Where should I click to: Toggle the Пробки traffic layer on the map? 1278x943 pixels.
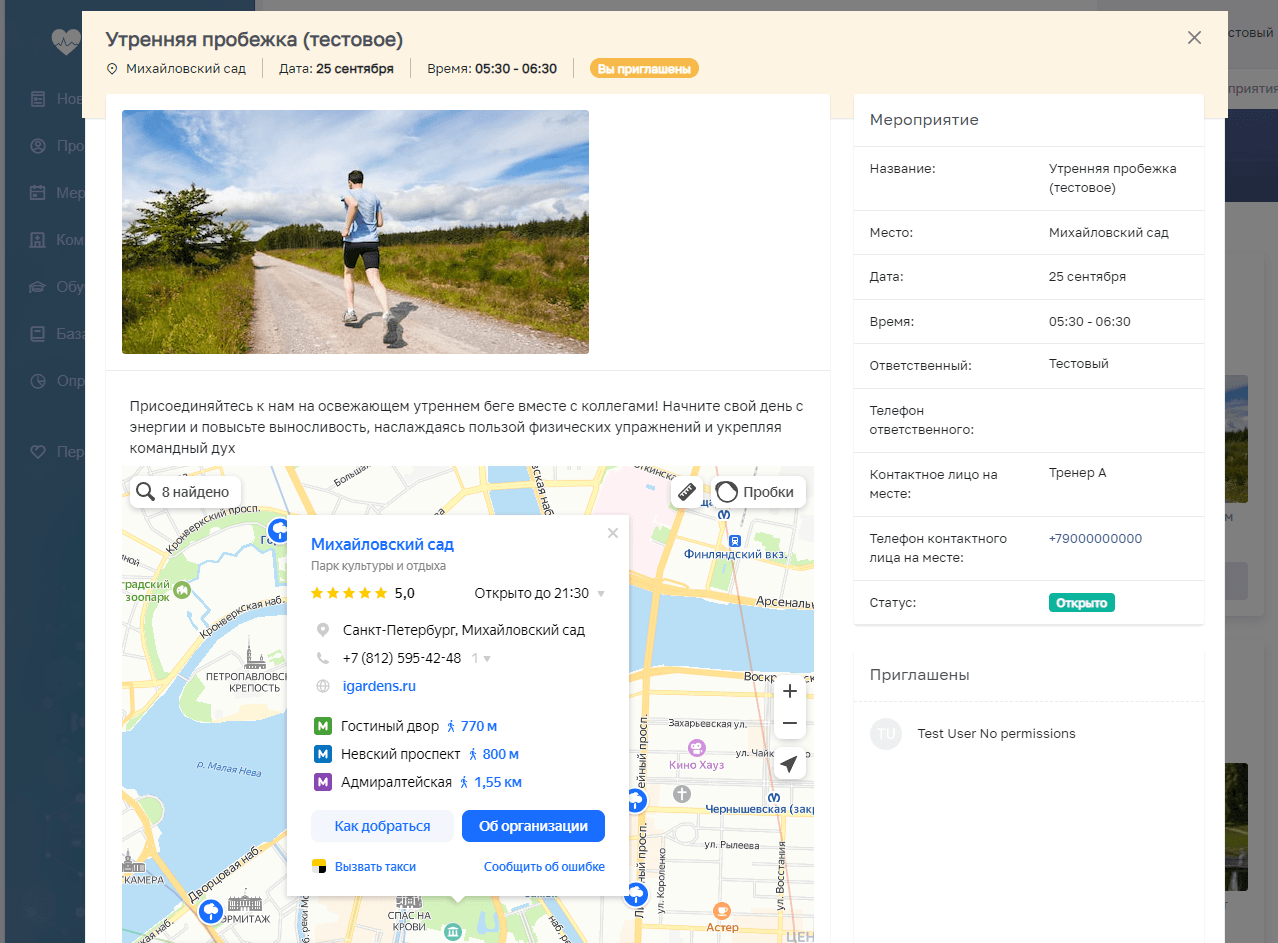tap(758, 492)
